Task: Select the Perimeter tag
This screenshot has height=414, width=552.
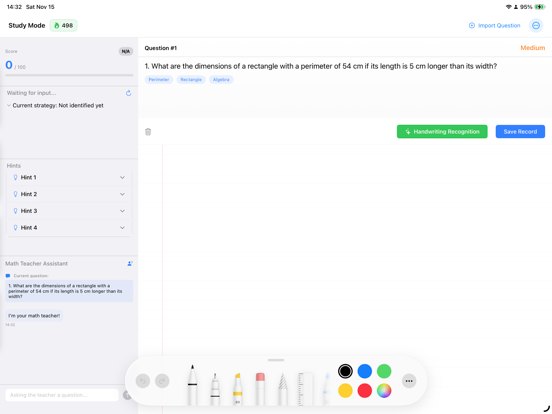Action: point(159,80)
